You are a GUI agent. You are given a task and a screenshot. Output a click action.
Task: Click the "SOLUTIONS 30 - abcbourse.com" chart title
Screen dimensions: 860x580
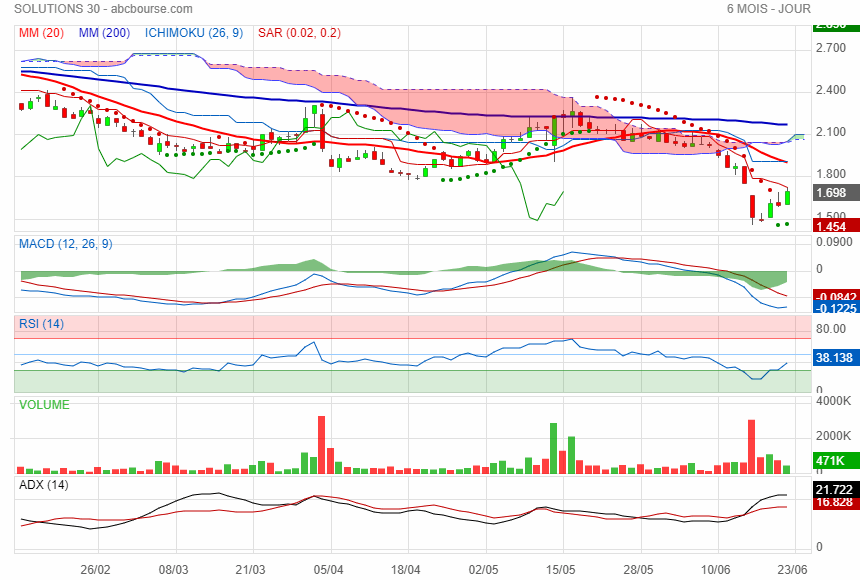(103, 9)
